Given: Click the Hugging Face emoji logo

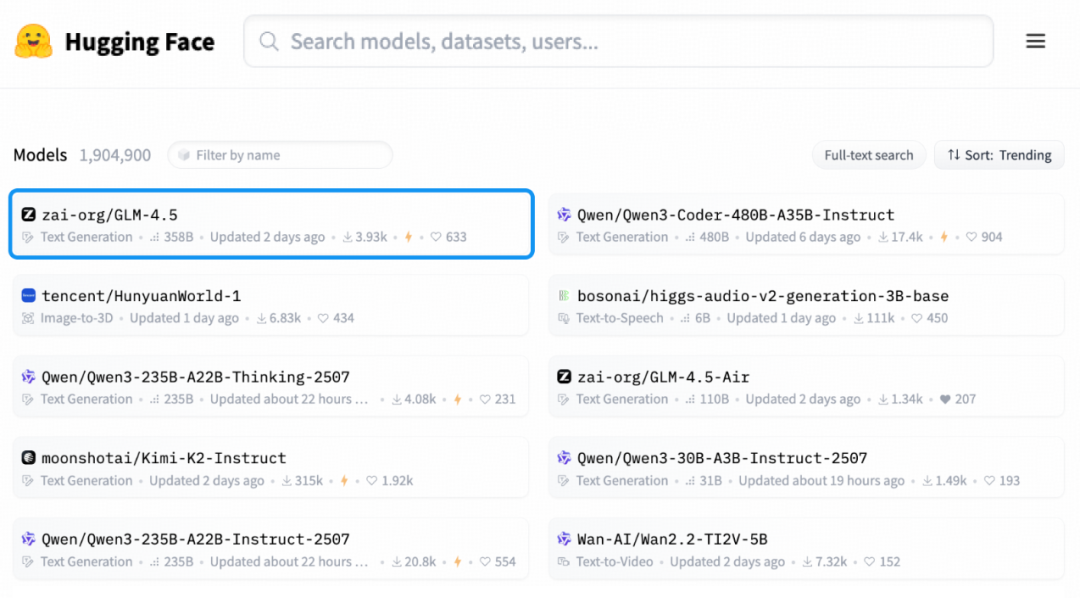Looking at the screenshot, I should [x=33, y=41].
